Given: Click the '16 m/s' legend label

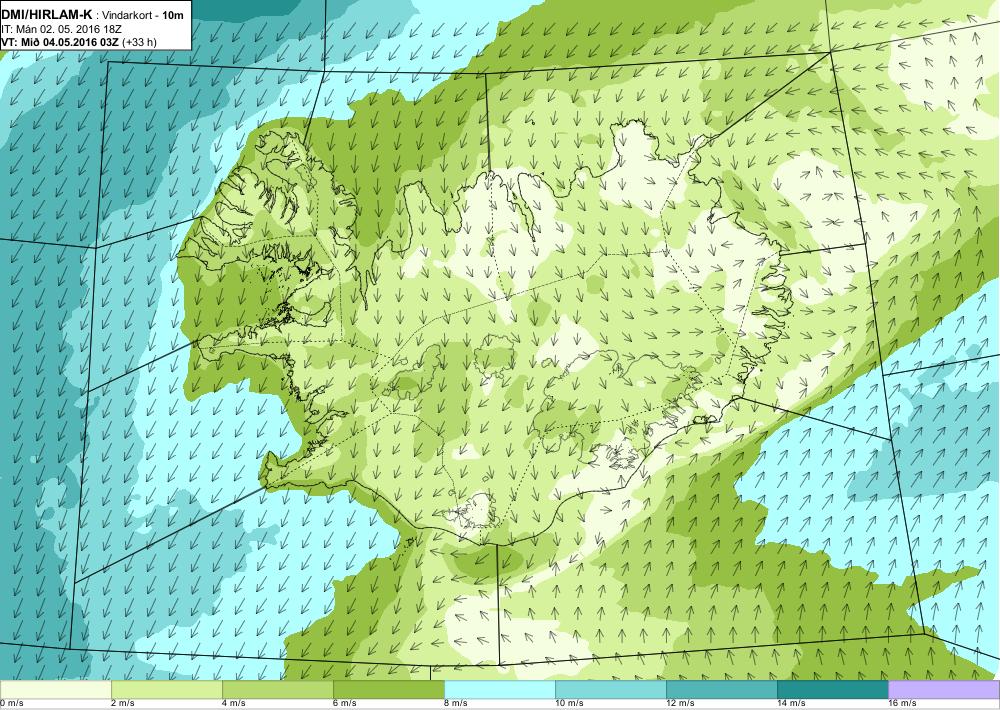Looking at the screenshot, I should point(902,704).
